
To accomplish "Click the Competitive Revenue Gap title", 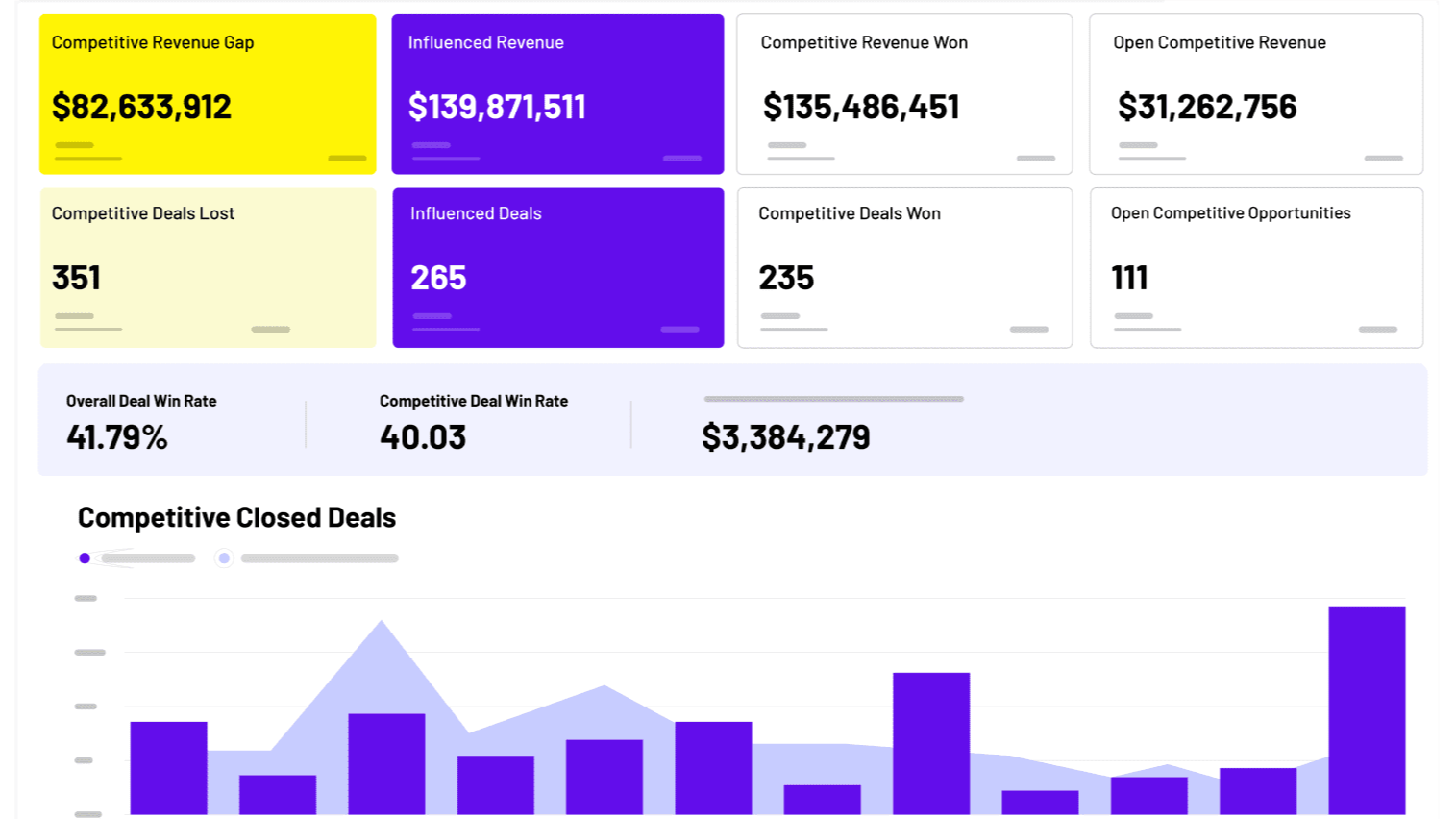I will click(153, 42).
